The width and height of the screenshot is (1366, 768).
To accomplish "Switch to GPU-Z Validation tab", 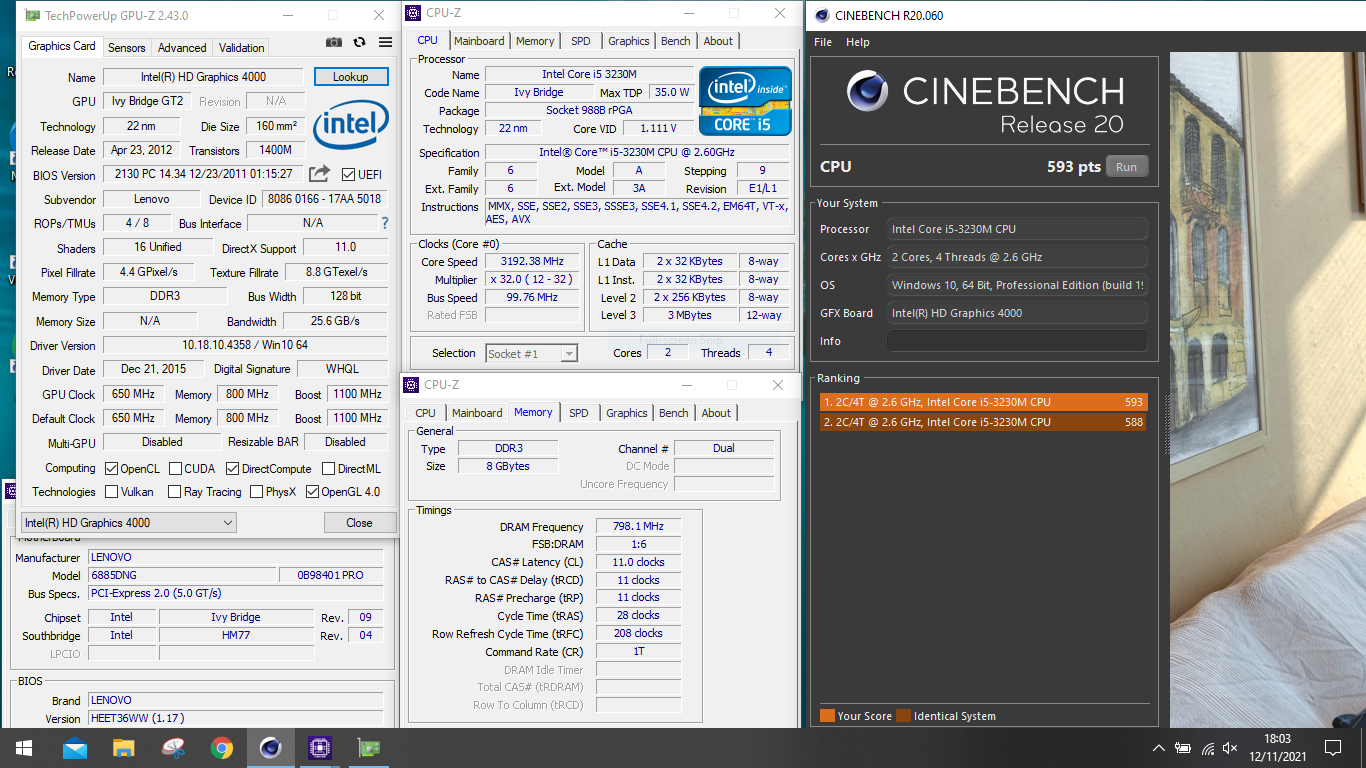I will 242,47.
